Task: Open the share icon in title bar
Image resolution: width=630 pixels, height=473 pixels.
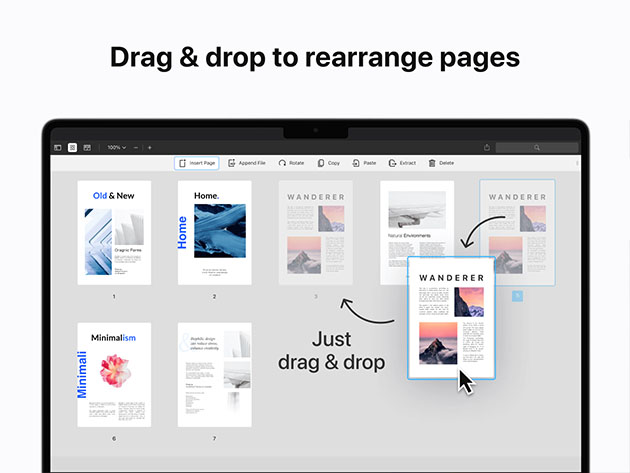Action: (487, 147)
